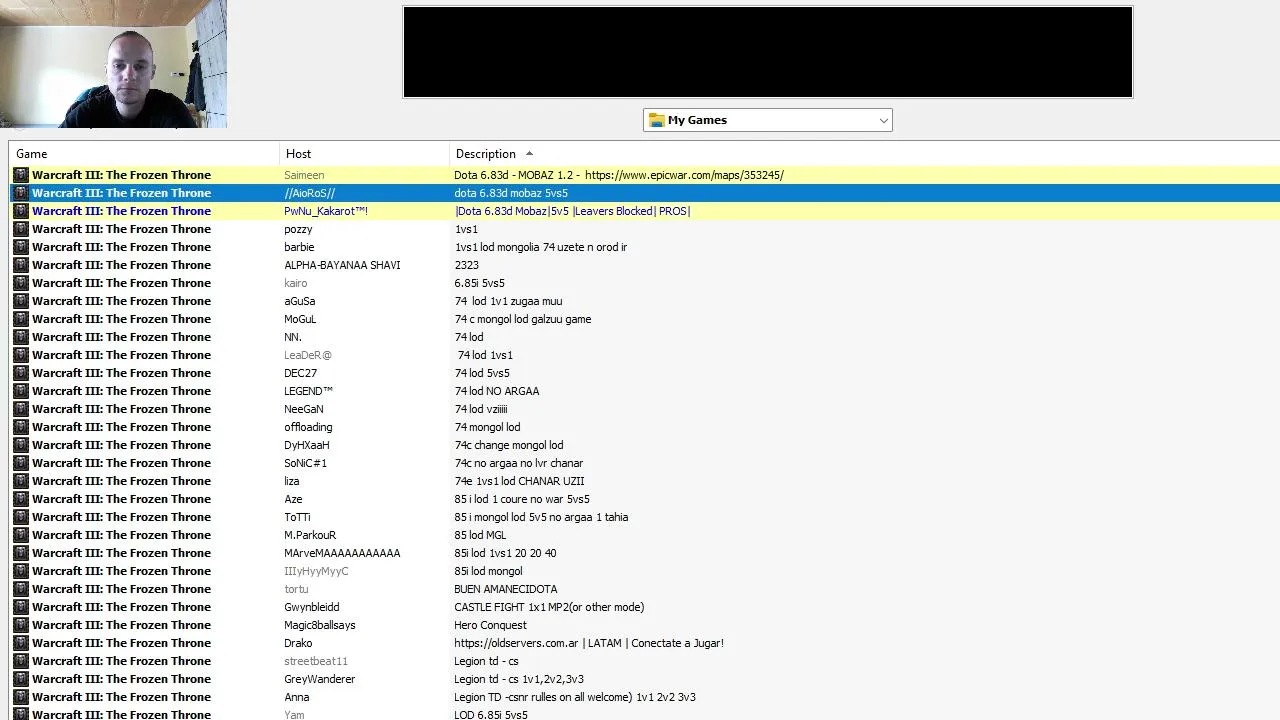
Task: Click the Warcraft icon in PwNu_Kakarot's row
Action: 21,211
